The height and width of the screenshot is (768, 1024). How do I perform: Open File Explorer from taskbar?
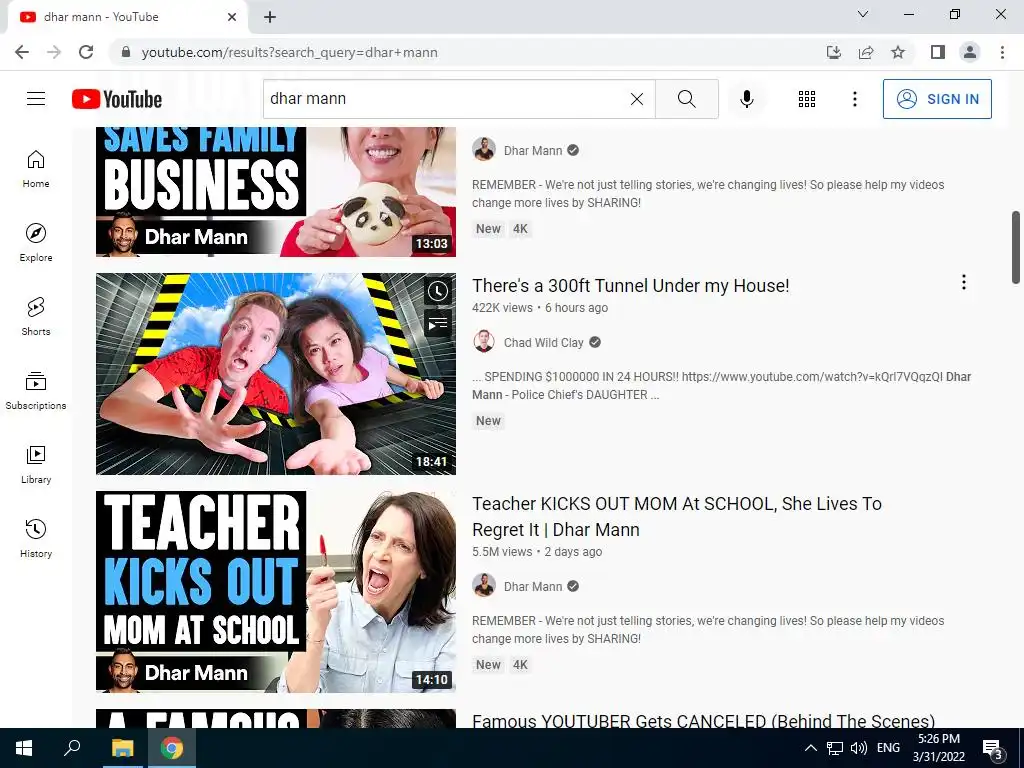122,748
